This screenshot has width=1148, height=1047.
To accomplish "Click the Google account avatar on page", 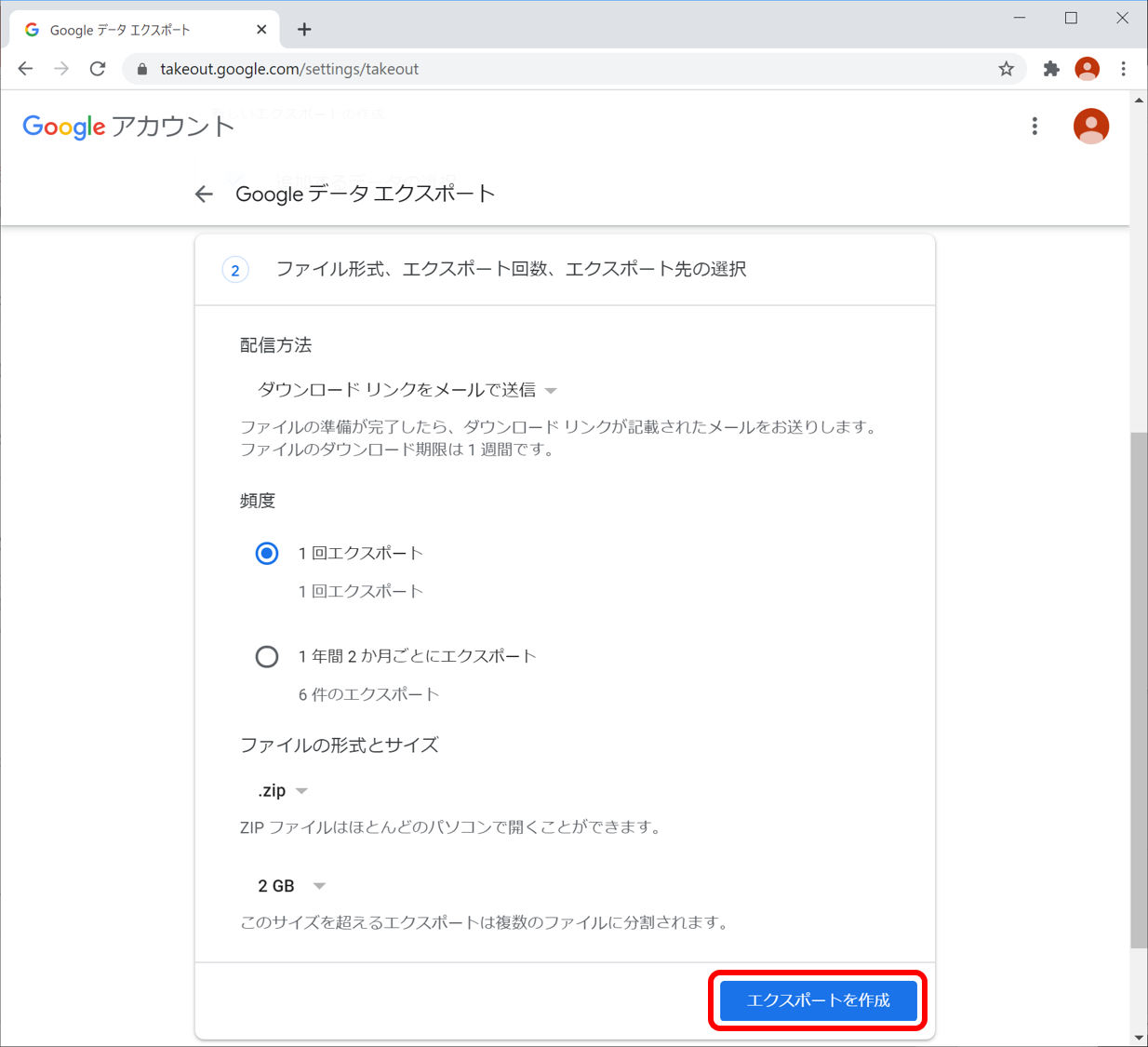I will pos(1091,127).
